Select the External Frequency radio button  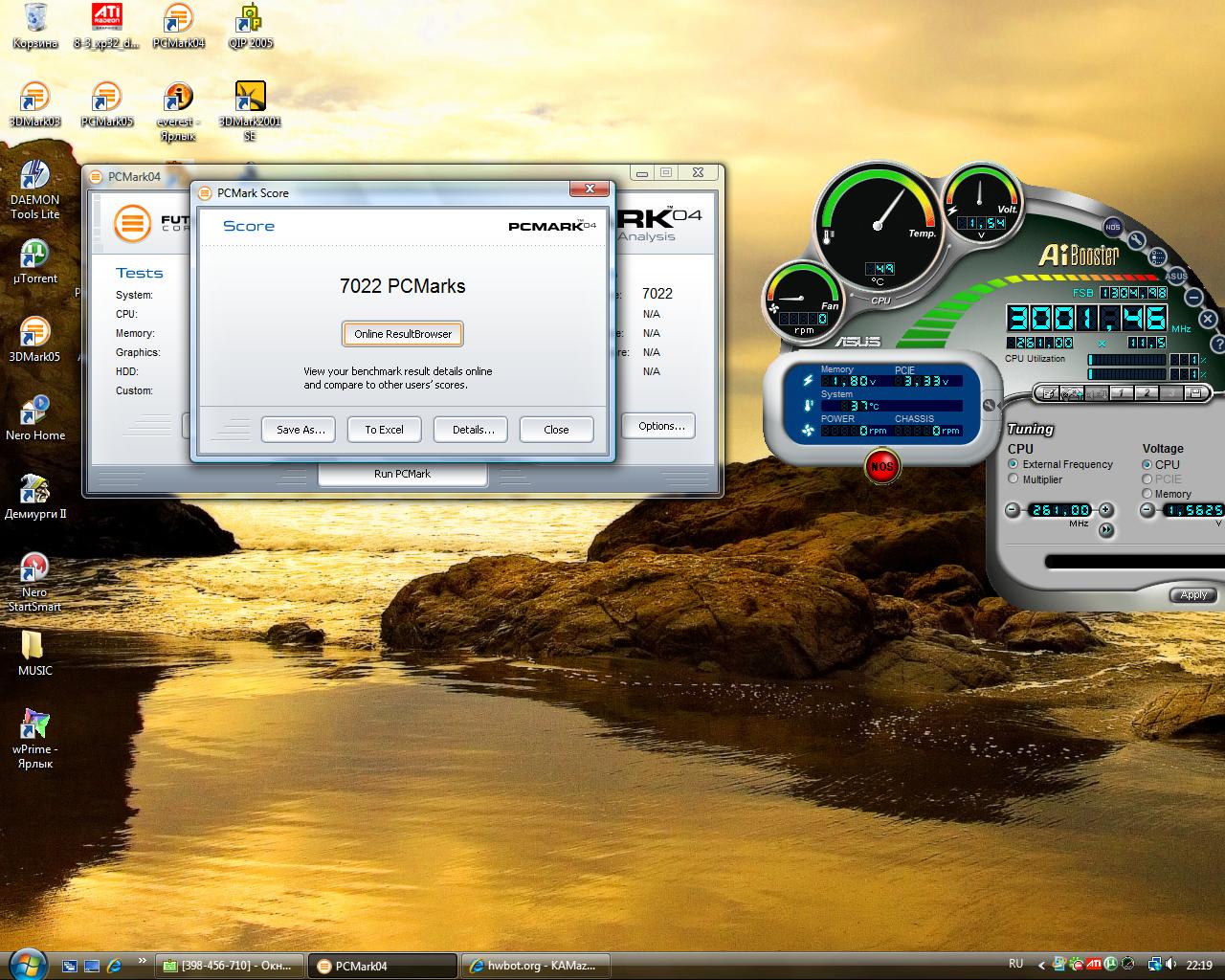tap(1013, 464)
